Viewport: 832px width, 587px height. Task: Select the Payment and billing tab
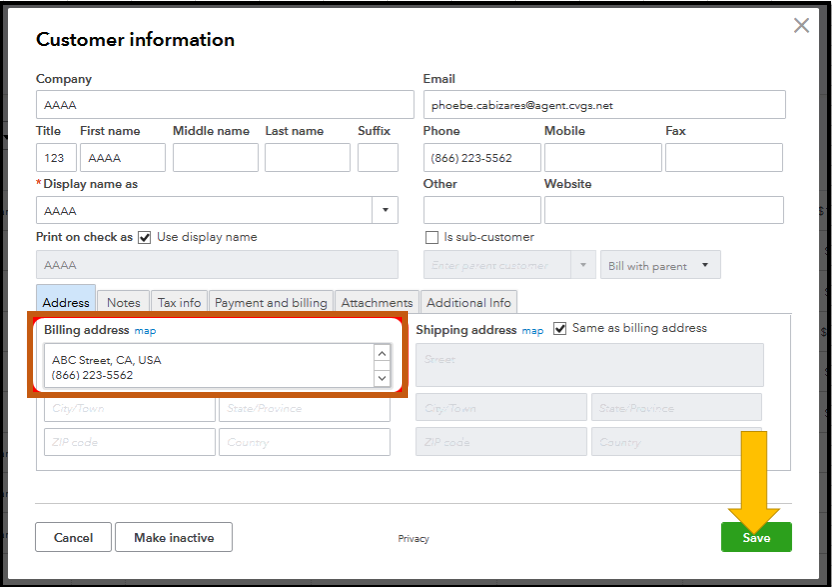[273, 301]
